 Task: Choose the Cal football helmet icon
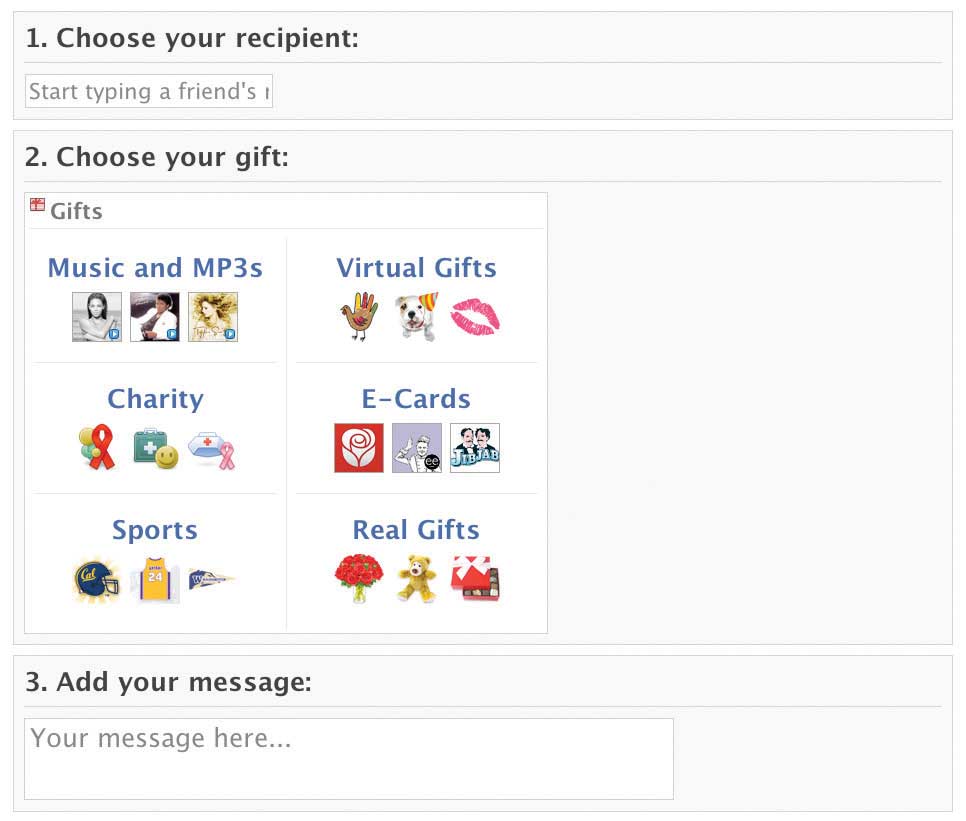pyautogui.click(x=96, y=580)
